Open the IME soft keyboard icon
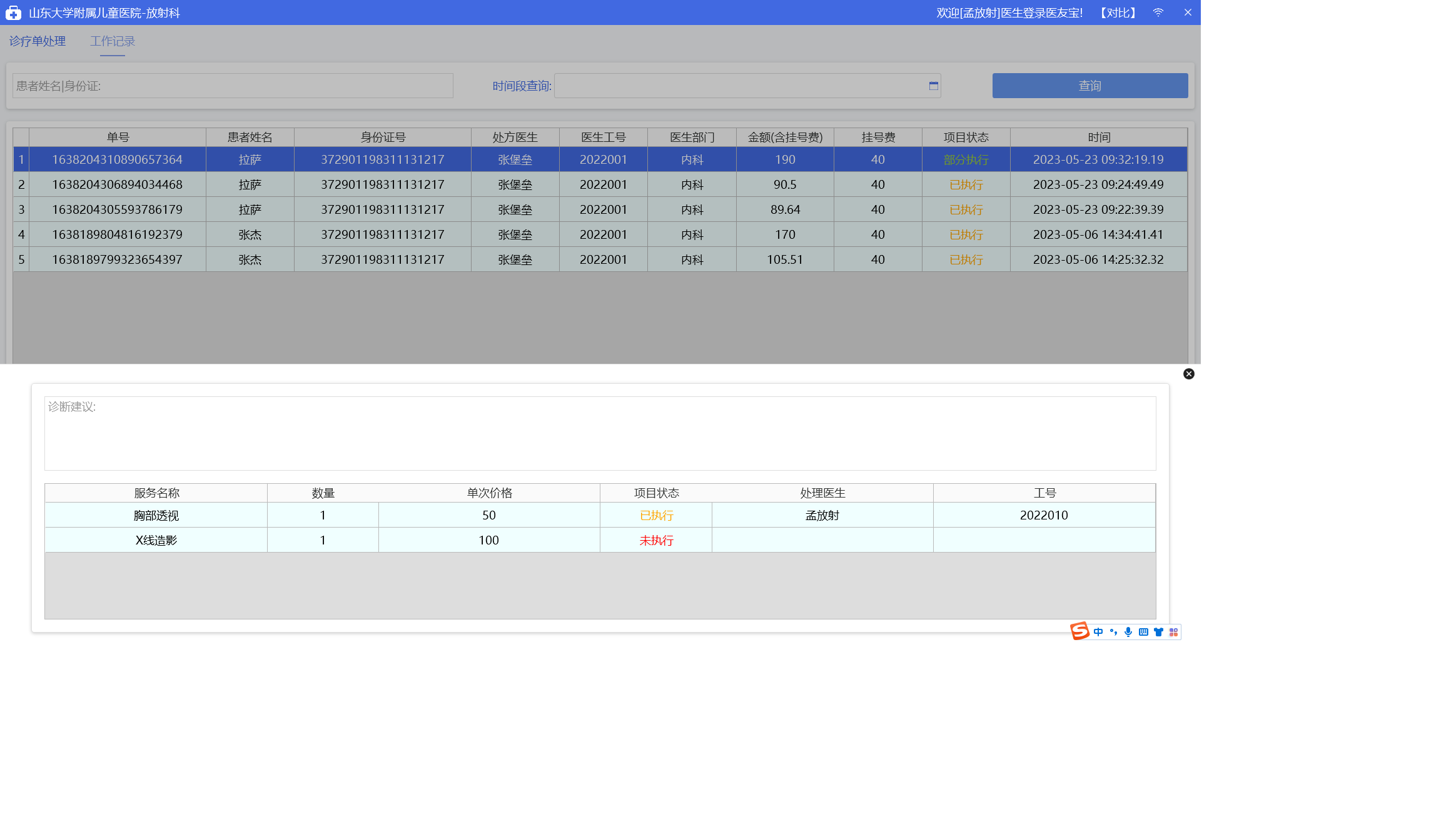Viewport: 1456px width, 837px height. click(1143, 632)
